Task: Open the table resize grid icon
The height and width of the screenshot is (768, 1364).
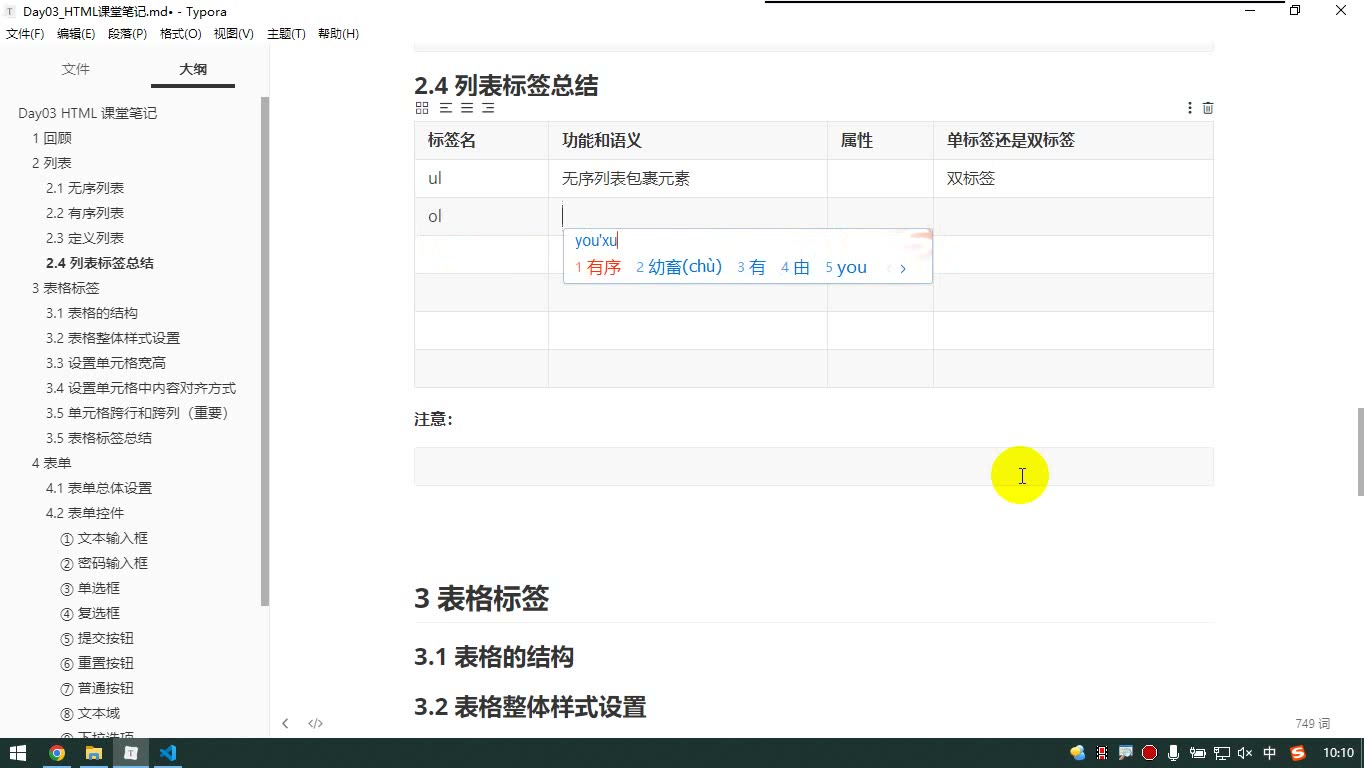Action: tap(422, 108)
